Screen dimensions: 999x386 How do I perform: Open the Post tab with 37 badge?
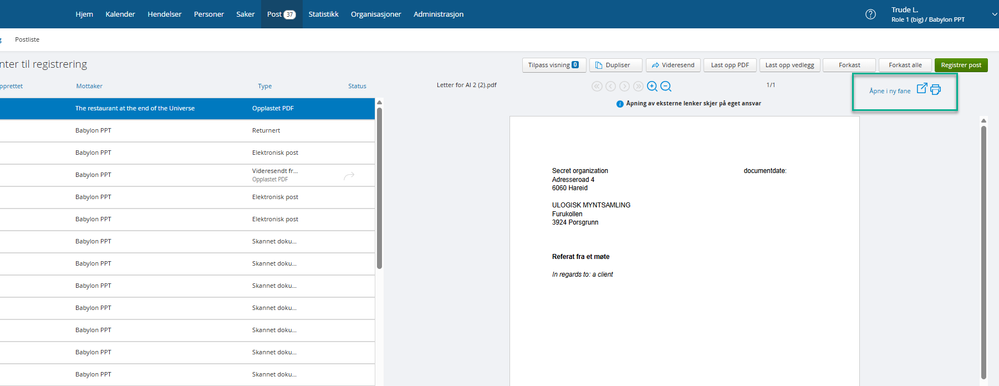point(282,14)
